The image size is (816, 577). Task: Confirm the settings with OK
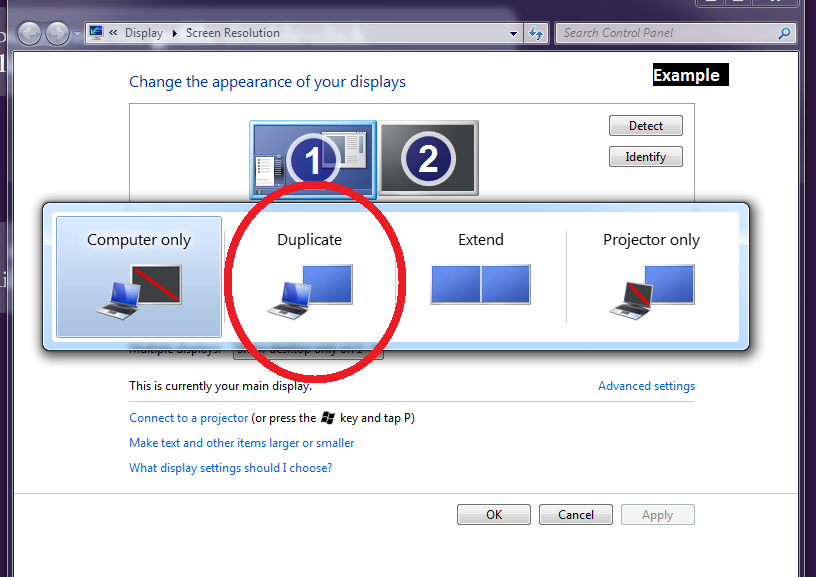[x=494, y=515]
